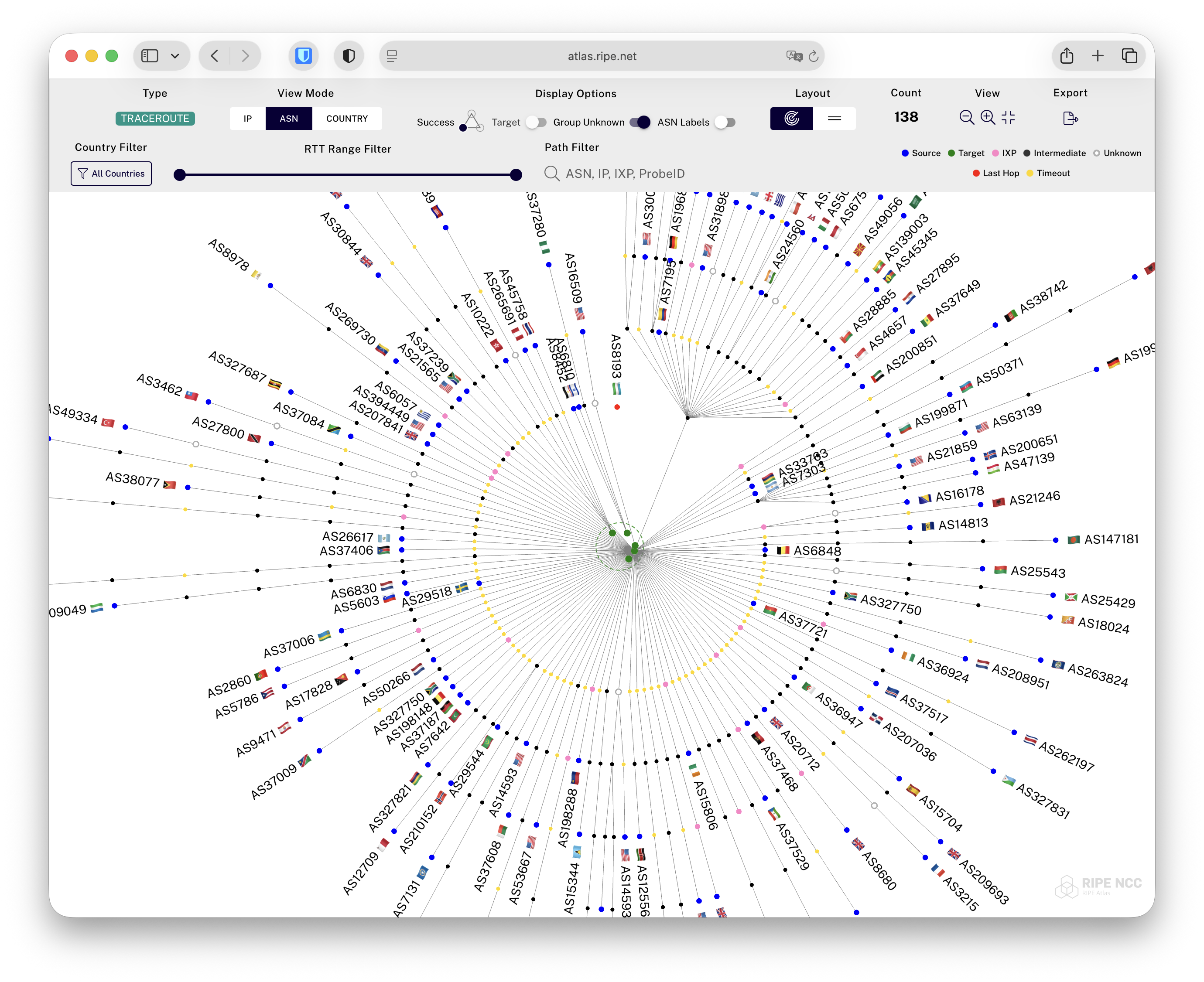This screenshot has height=982, width=1204.
Task: Click the zoom in magnifier icon
Action: (988, 118)
